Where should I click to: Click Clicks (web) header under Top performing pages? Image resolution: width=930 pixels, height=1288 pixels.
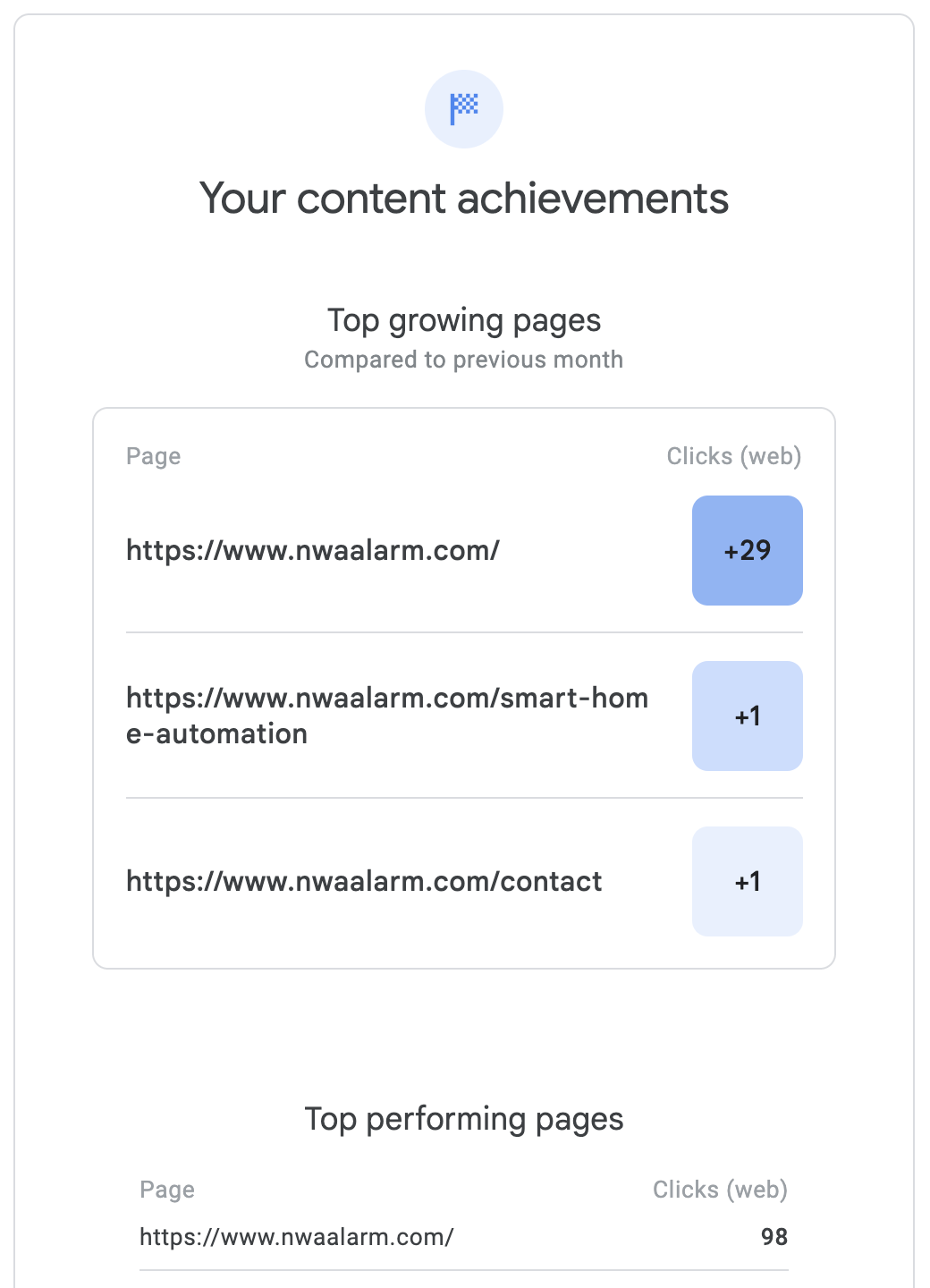coord(720,1190)
